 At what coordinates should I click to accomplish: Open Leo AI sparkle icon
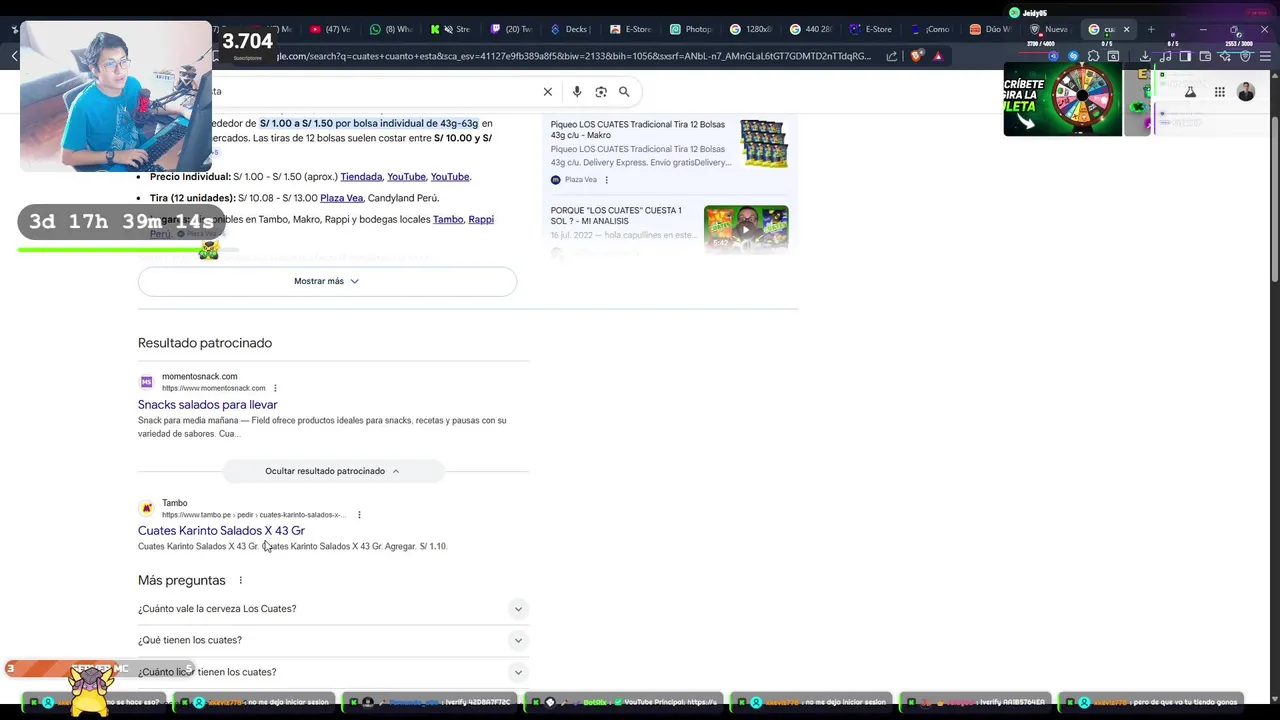[x=1225, y=56]
